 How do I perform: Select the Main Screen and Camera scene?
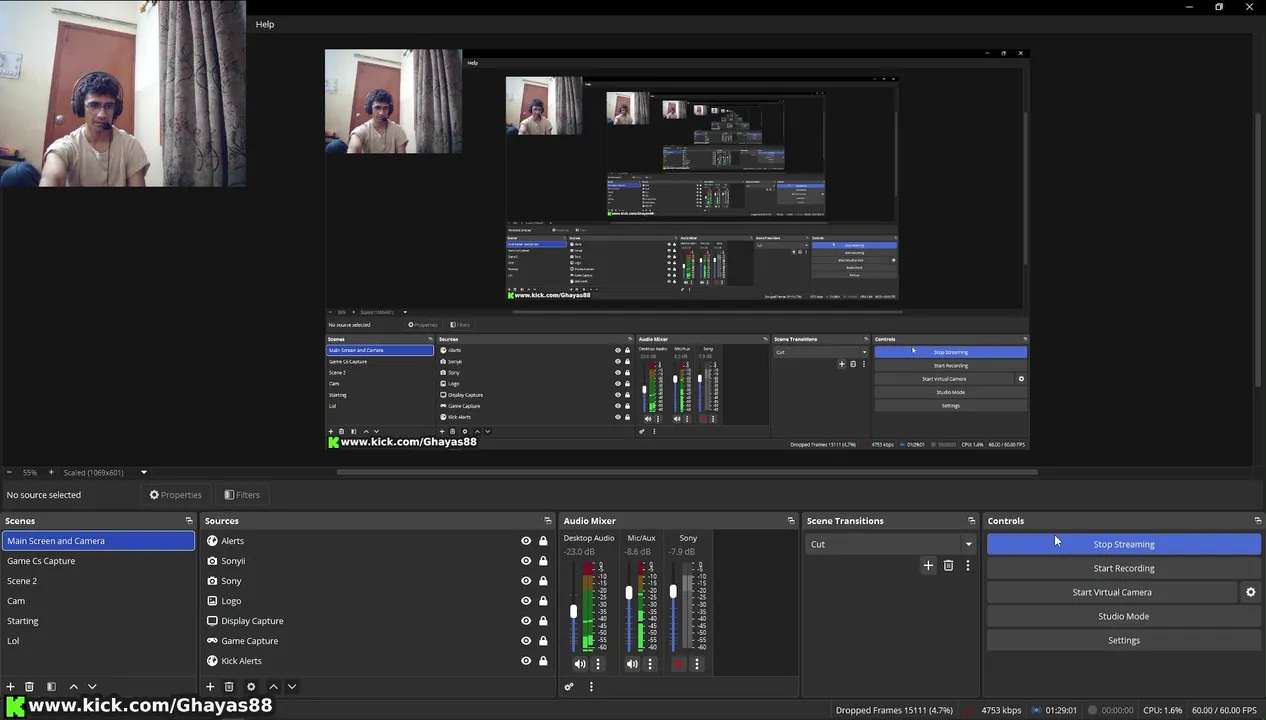click(99, 541)
